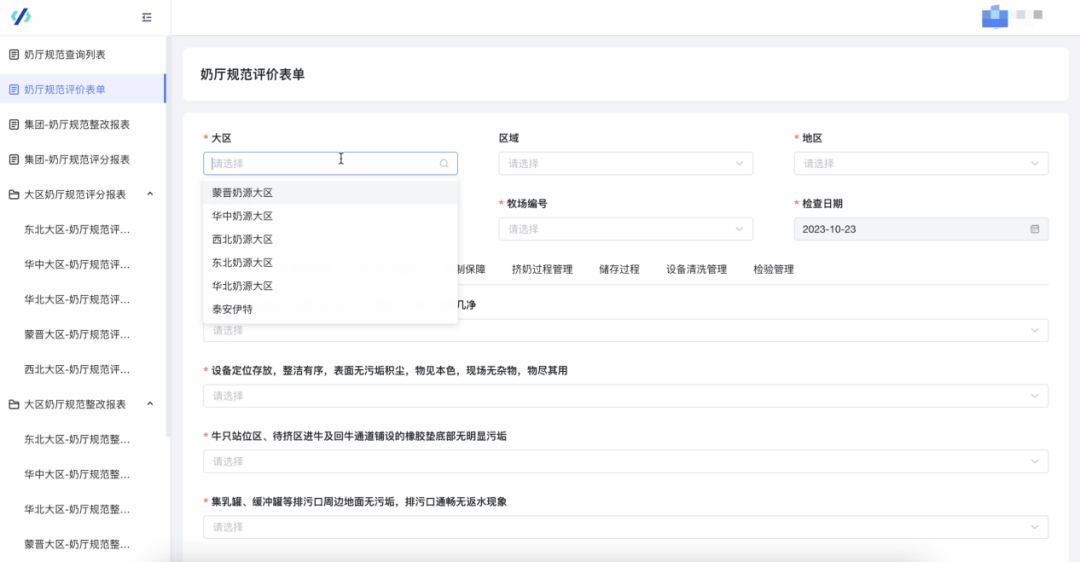This screenshot has height=562, width=1080.
Task: Open dropdown under 牛只站位区 question
Action: [x=625, y=461]
